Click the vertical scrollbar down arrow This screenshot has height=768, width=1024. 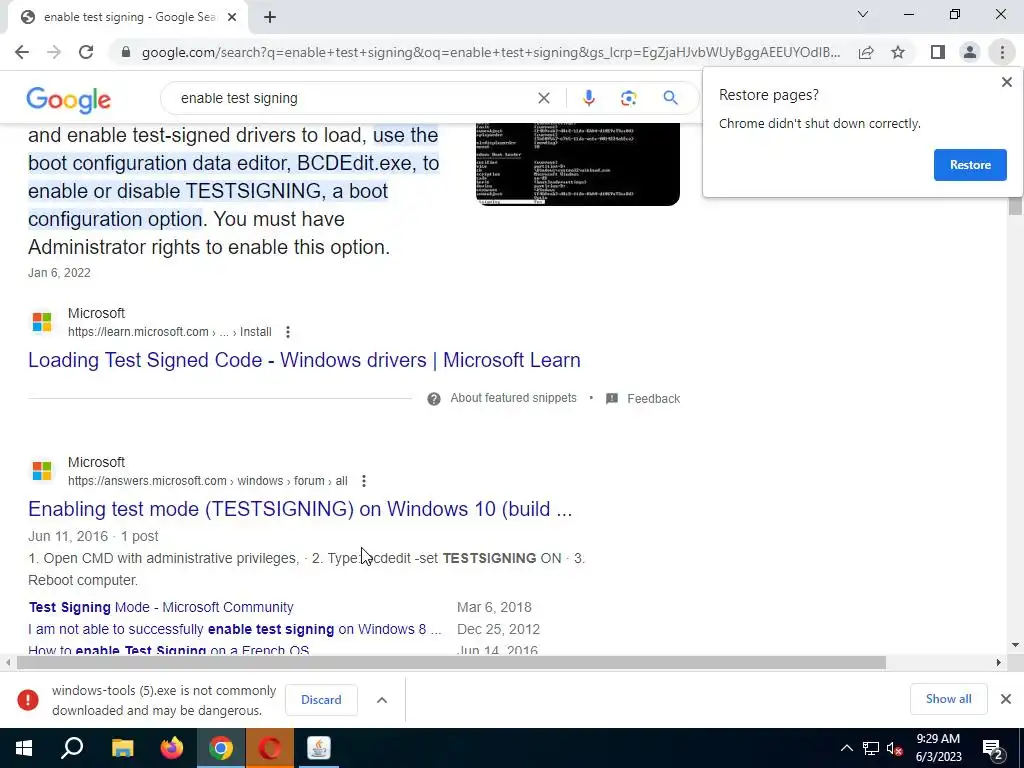[1015, 645]
